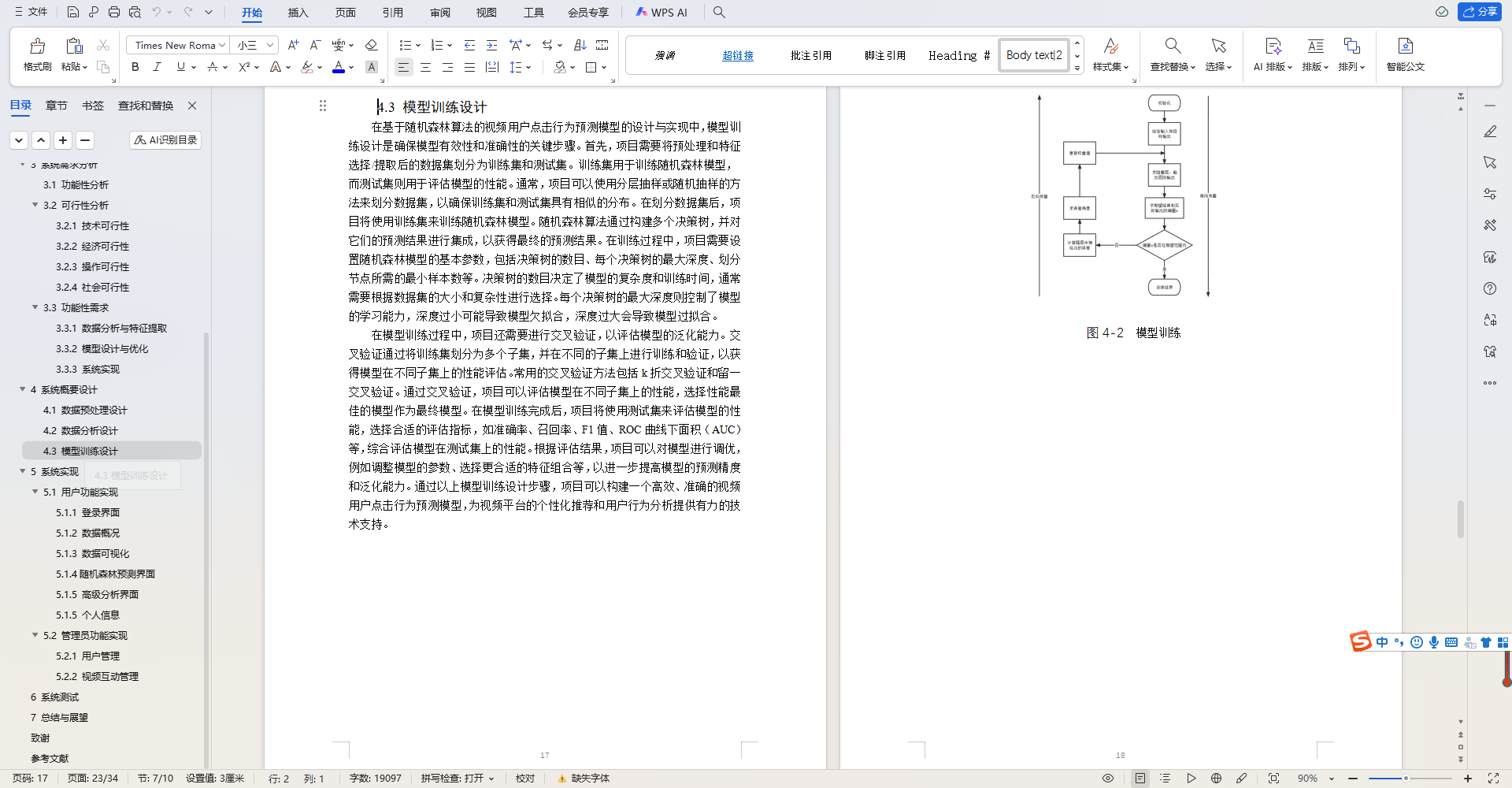
Task: Click the Clear Formatting eraser icon
Action: [372, 45]
